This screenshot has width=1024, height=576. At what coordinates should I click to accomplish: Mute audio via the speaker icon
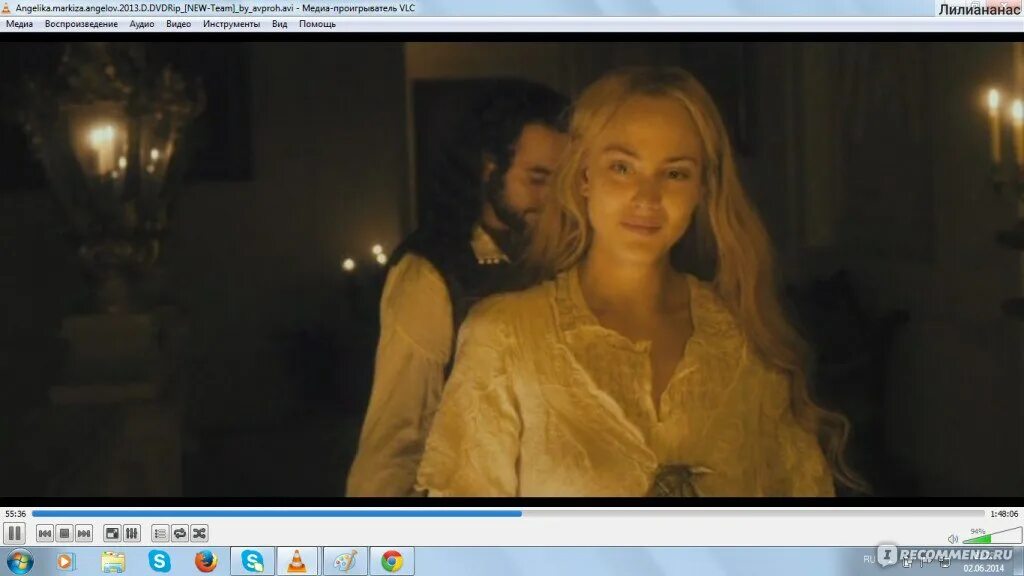953,539
